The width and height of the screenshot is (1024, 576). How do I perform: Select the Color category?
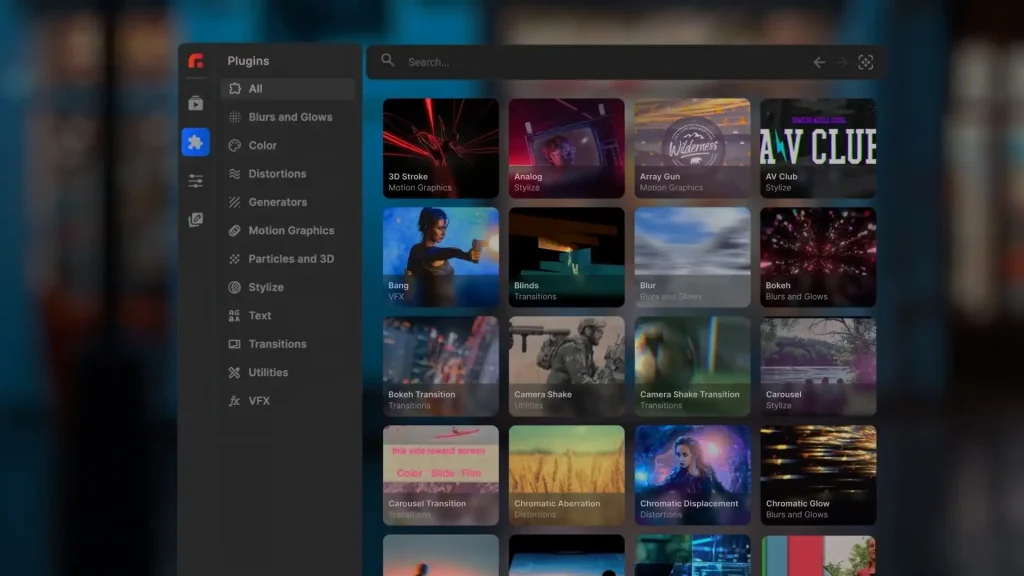point(262,145)
